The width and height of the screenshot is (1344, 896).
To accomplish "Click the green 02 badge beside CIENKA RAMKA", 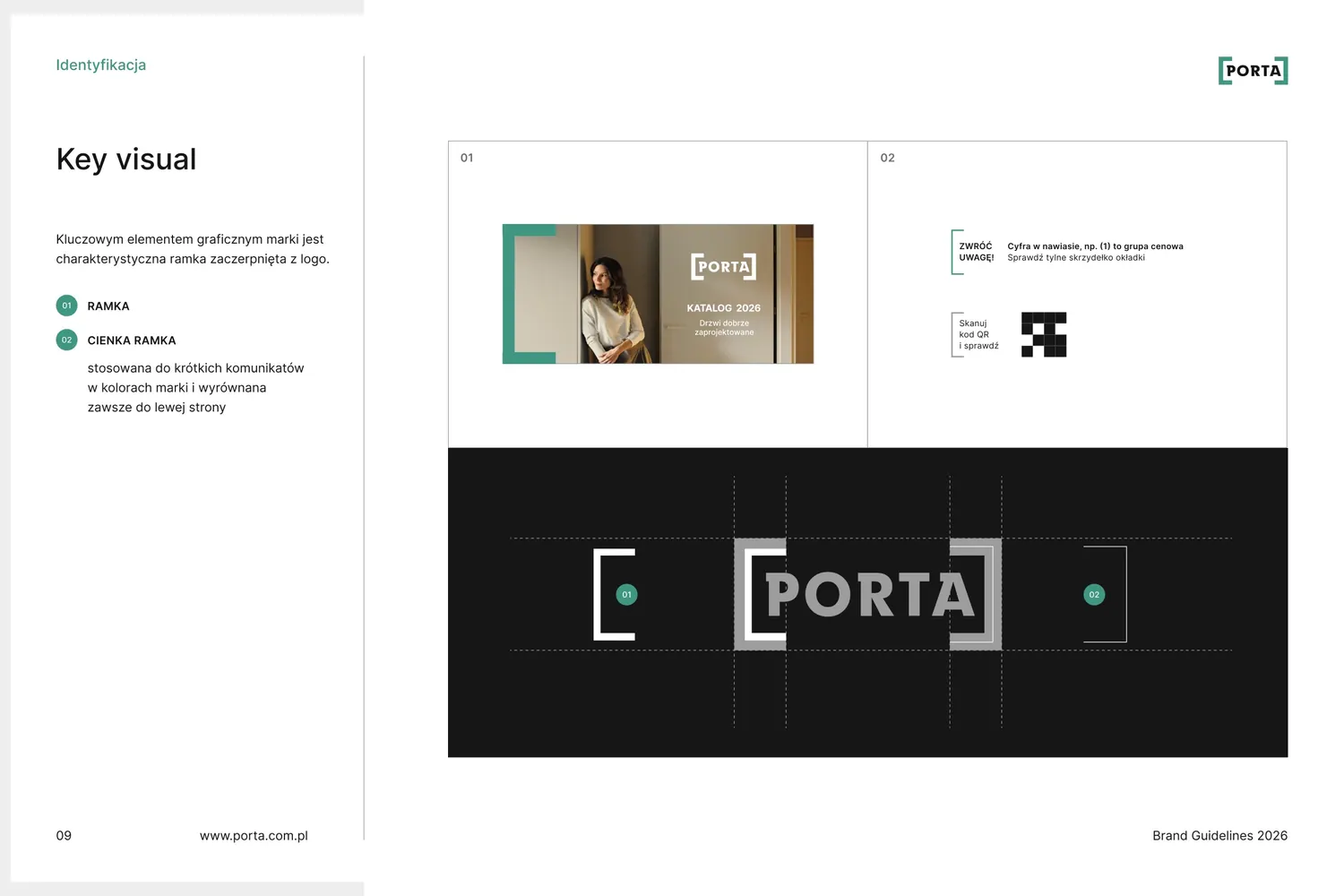I will tap(66, 340).
